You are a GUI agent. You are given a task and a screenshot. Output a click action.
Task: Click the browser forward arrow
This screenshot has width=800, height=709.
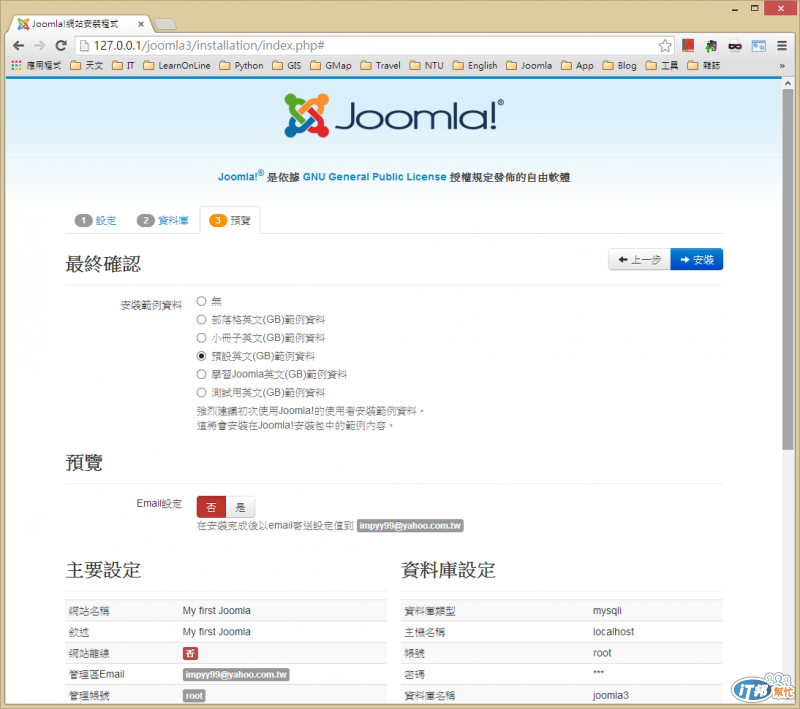[40, 45]
